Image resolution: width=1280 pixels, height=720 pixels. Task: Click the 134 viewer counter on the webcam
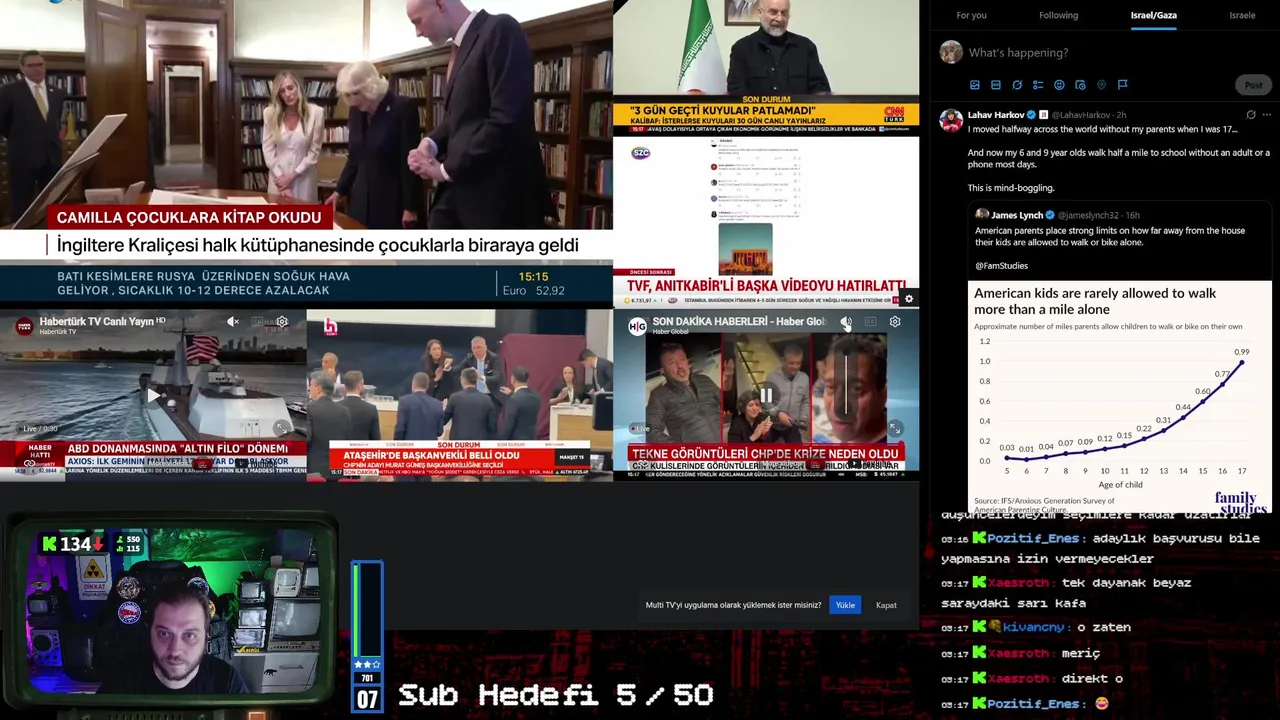click(73, 544)
